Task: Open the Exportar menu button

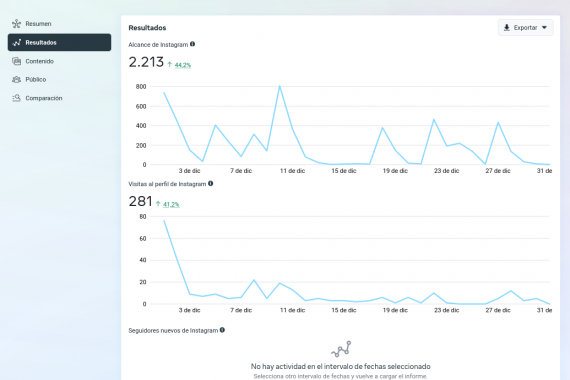Action: (526, 28)
